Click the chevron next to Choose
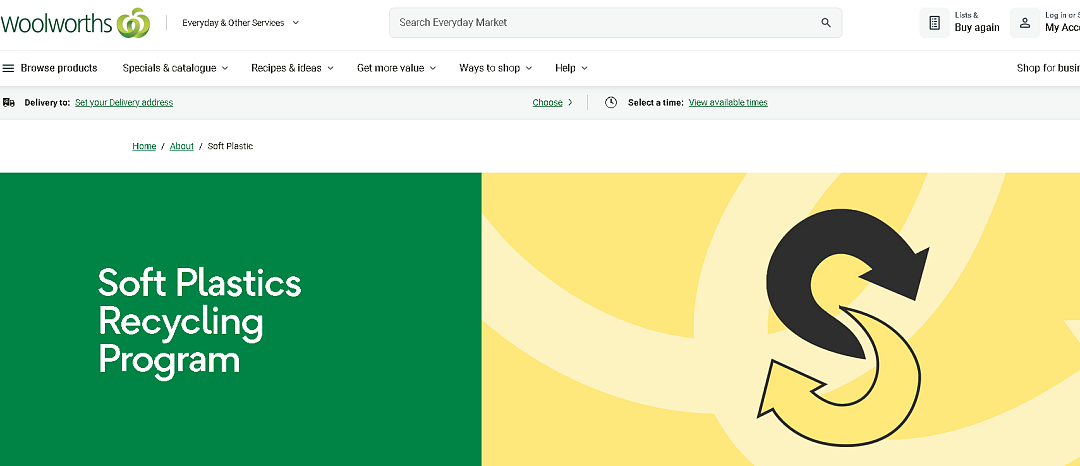The width and height of the screenshot is (1080, 466). [x=570, y=103]
